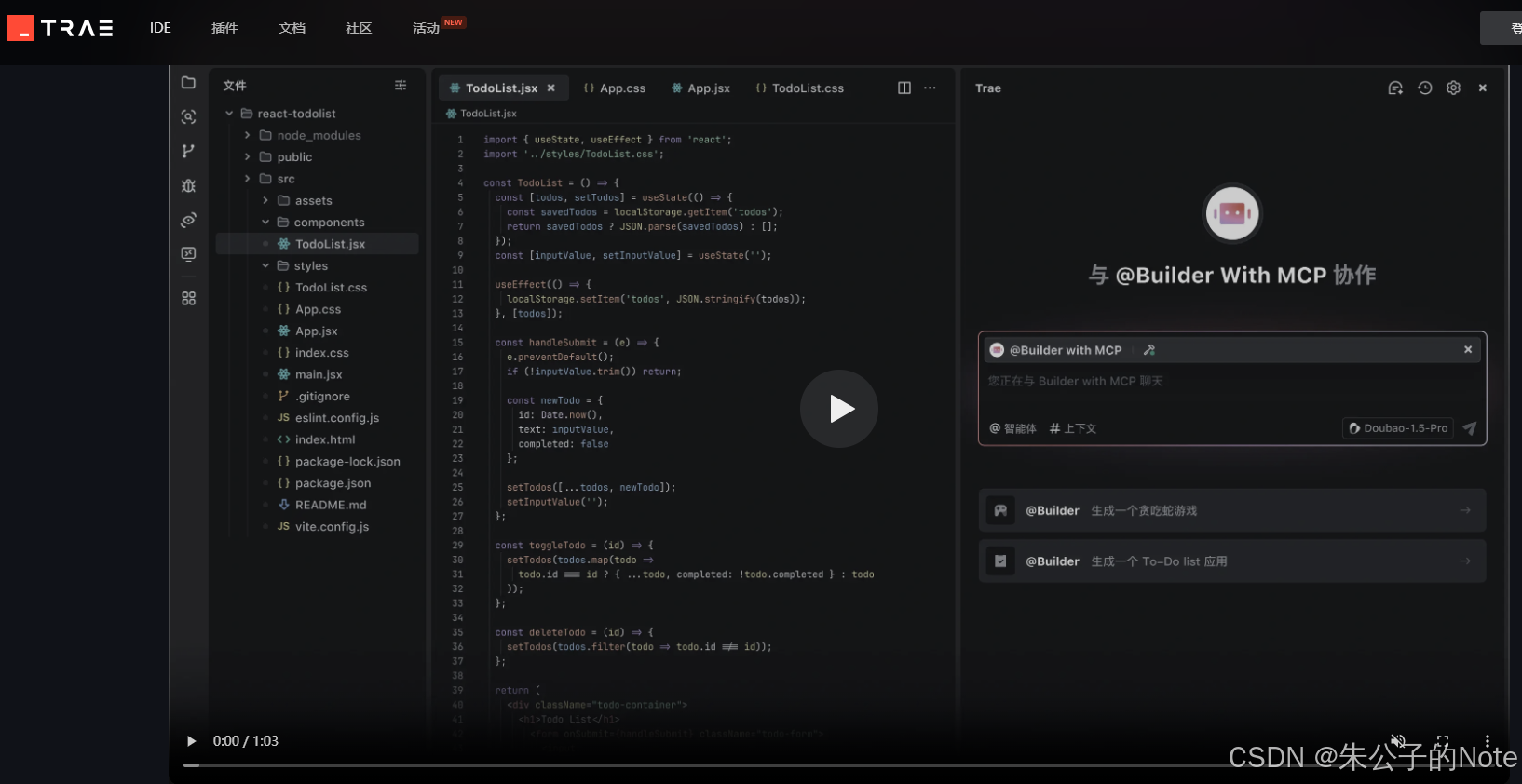Expand the node_modules folder
Image resolution: width=1522 pixels, height=784 pixels.
248,135
